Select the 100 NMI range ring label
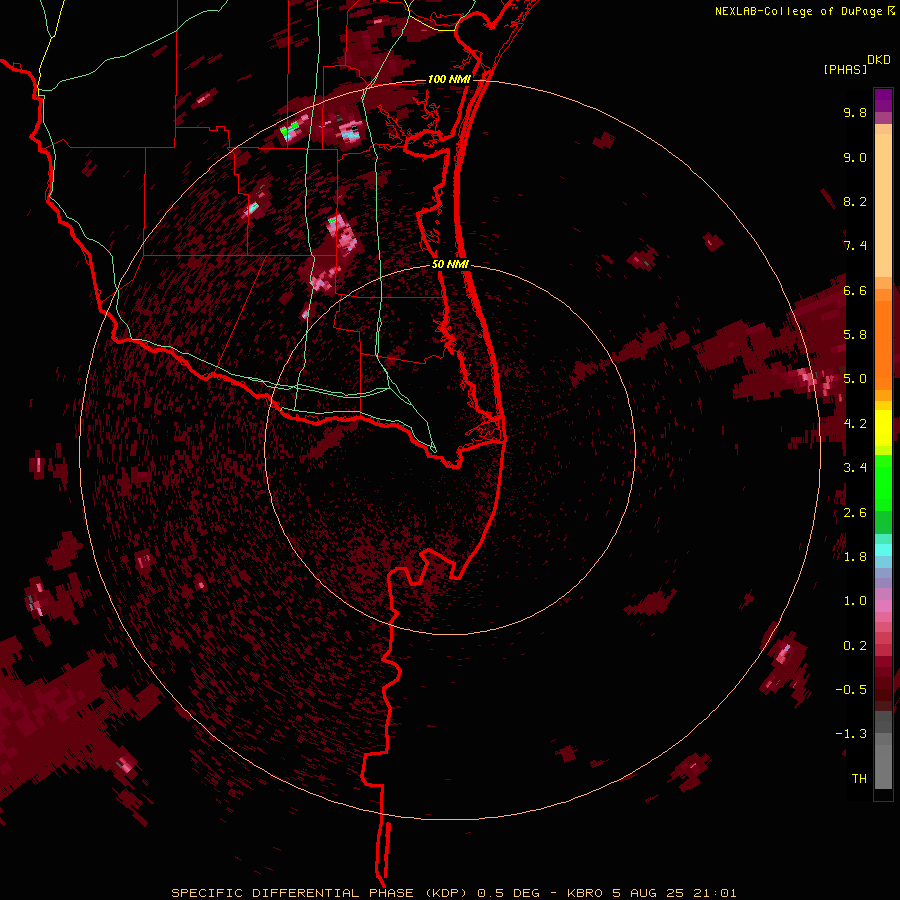The image size is (900, 900). pos(449,79)
